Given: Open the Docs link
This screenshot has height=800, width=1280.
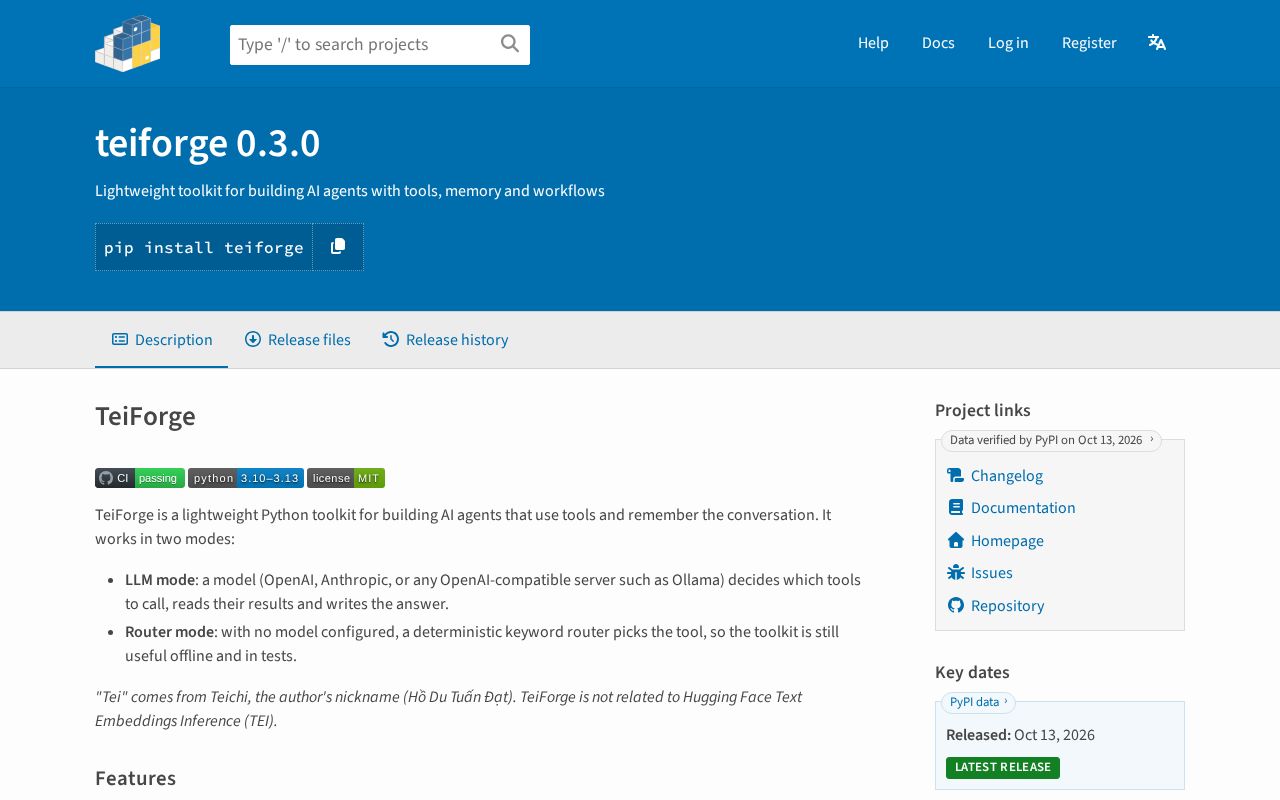Looking at the screenshot, I should pyautogui.click(x=938, y=43).
